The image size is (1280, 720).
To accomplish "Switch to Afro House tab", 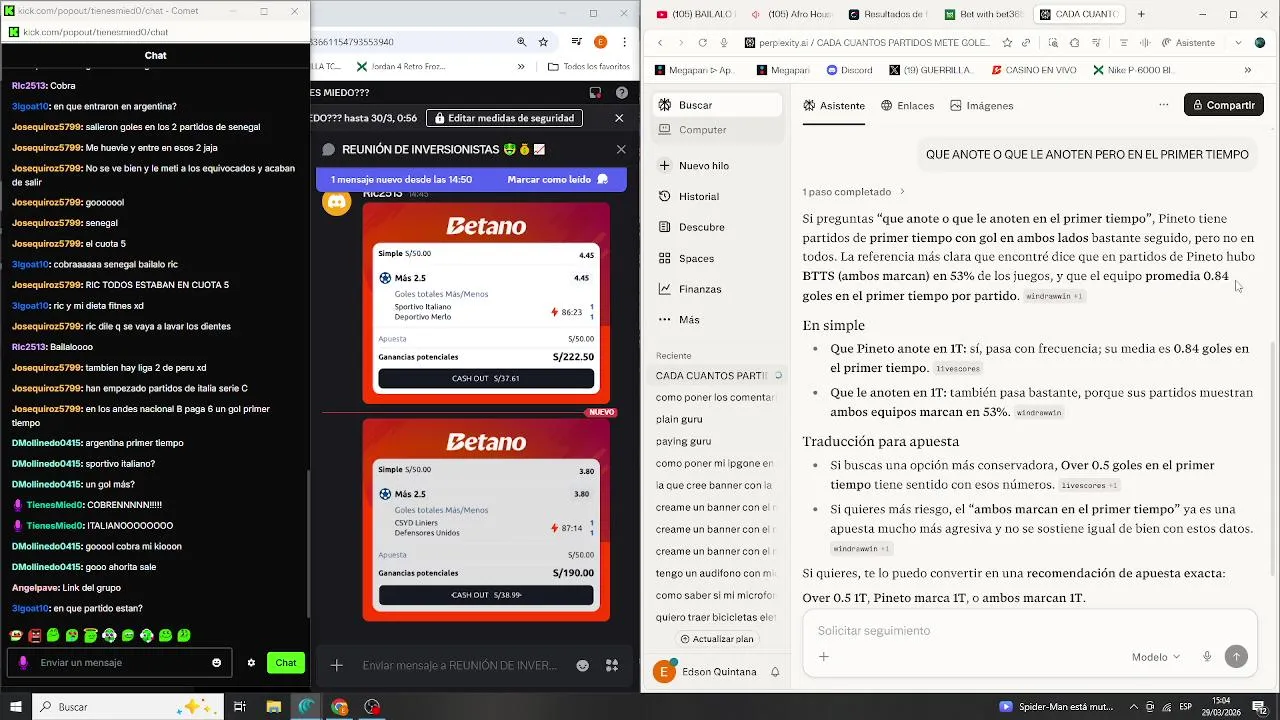I will point(792,14).
